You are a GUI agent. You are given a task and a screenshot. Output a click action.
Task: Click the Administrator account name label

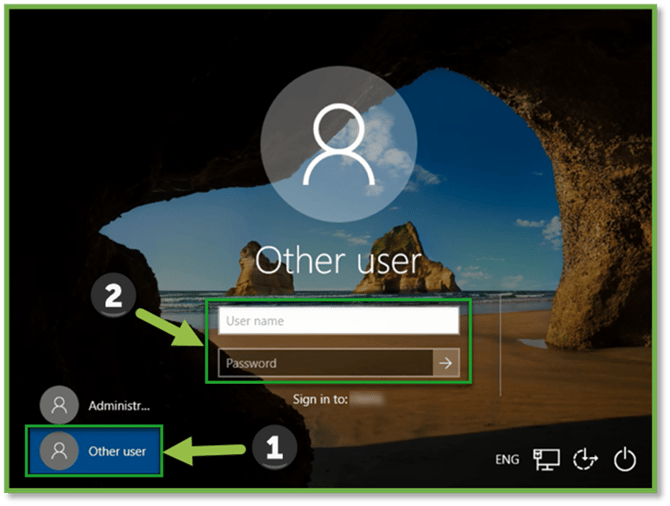click(118, 406)
